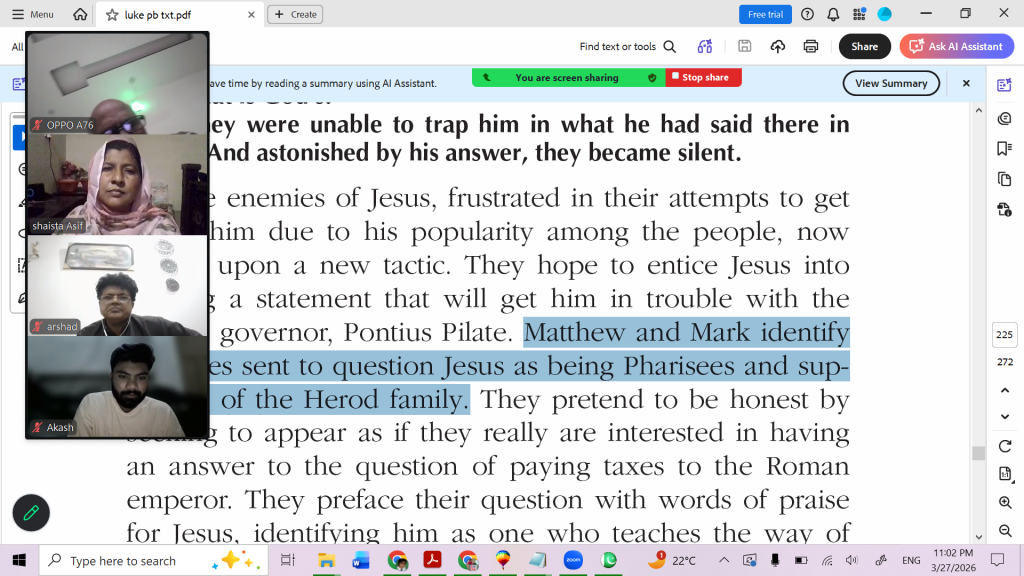Star the luke pb txt.pdf tab
This screenshot has height=576, width=1024.
coord(112,15)
